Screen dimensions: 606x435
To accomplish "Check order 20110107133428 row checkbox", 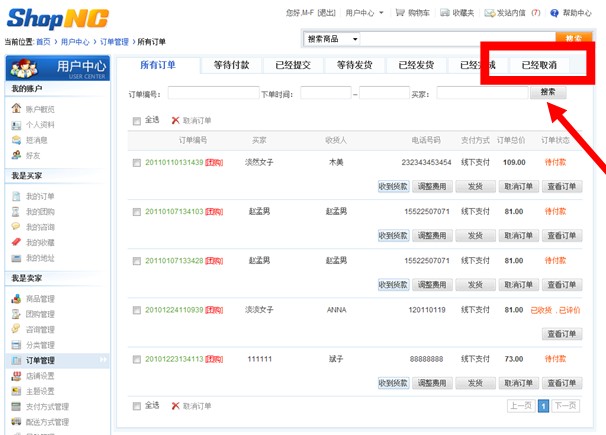I will [x=136, y=261].
